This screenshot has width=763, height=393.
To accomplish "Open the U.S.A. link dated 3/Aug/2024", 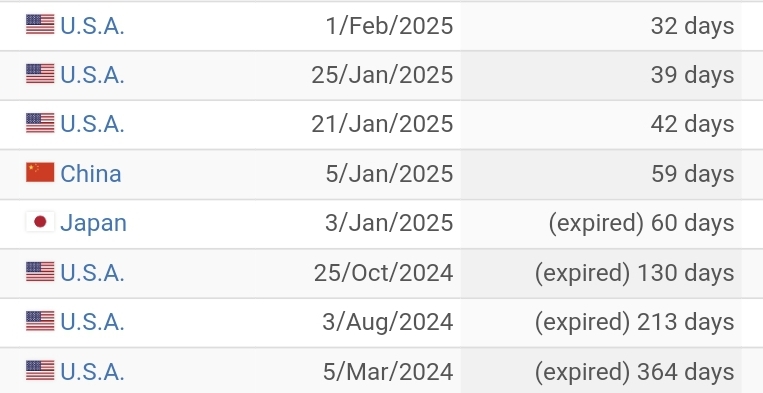I will [x=92, y=322].
